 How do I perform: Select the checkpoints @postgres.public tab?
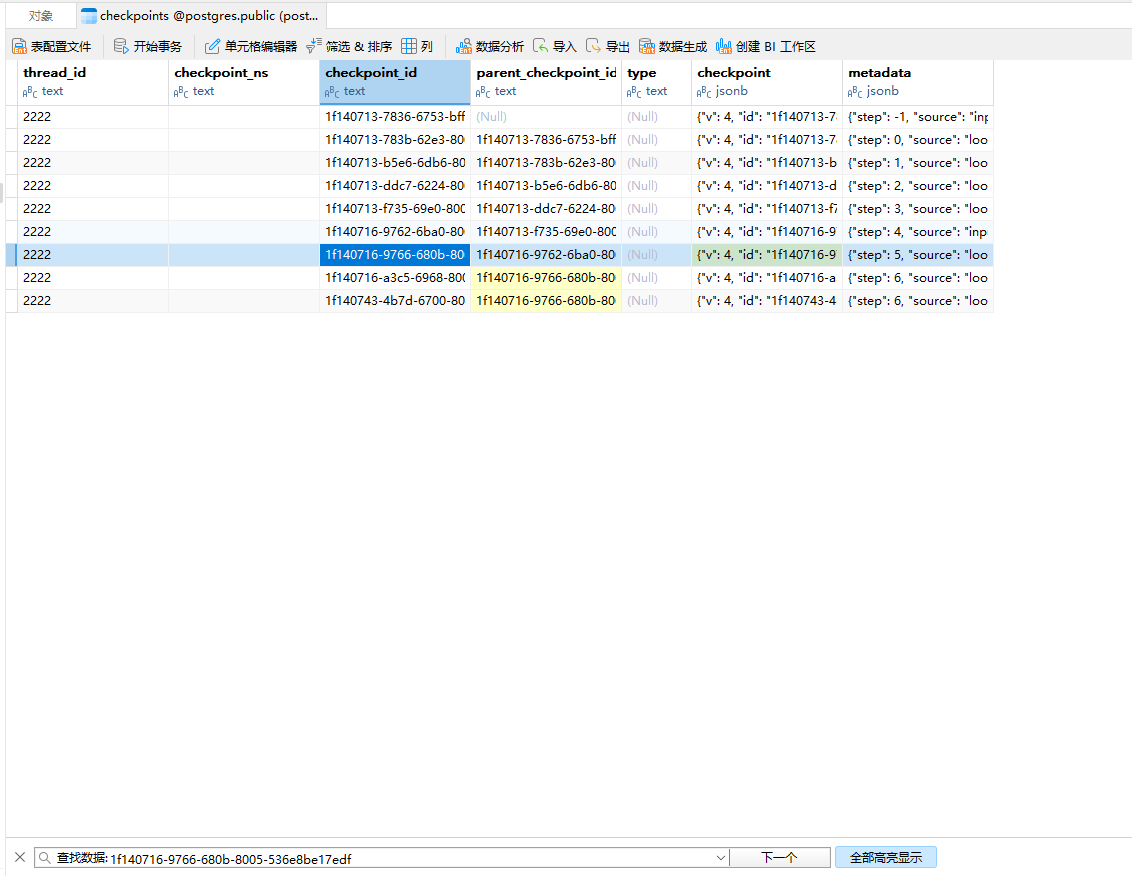201,16
